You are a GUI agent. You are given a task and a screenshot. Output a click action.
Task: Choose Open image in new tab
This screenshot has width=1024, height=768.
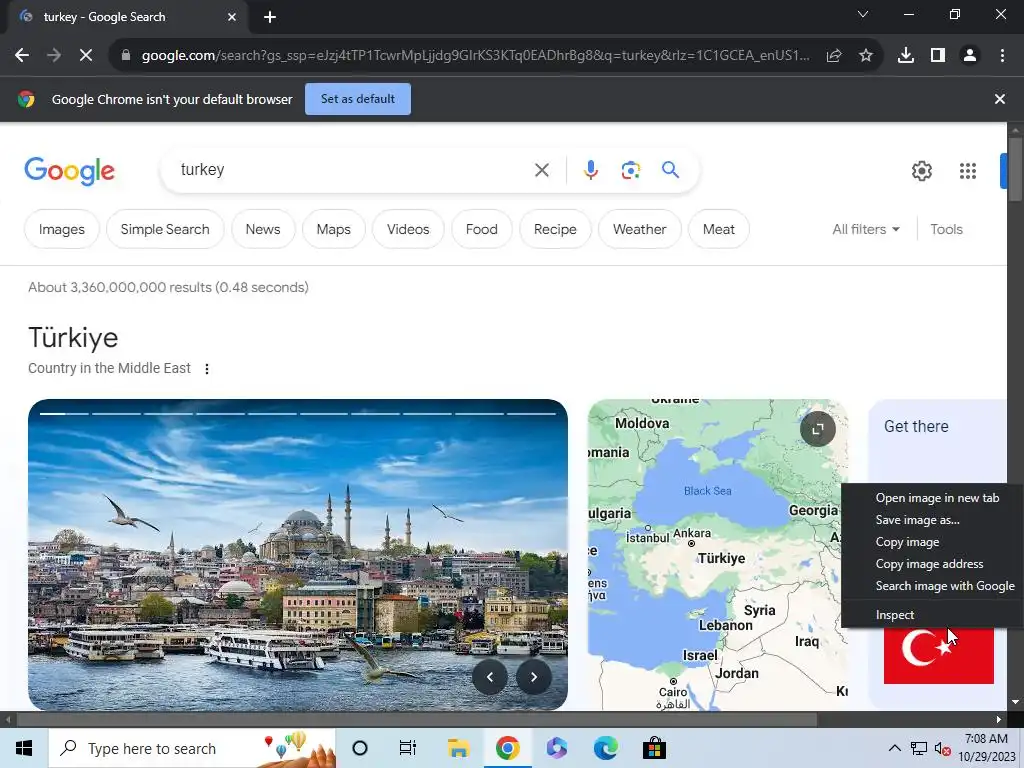tap(937, 498)
